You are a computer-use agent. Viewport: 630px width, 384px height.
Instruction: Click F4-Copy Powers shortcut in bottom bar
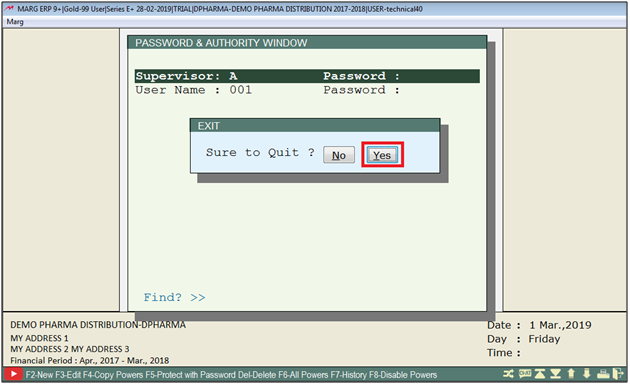113,375
